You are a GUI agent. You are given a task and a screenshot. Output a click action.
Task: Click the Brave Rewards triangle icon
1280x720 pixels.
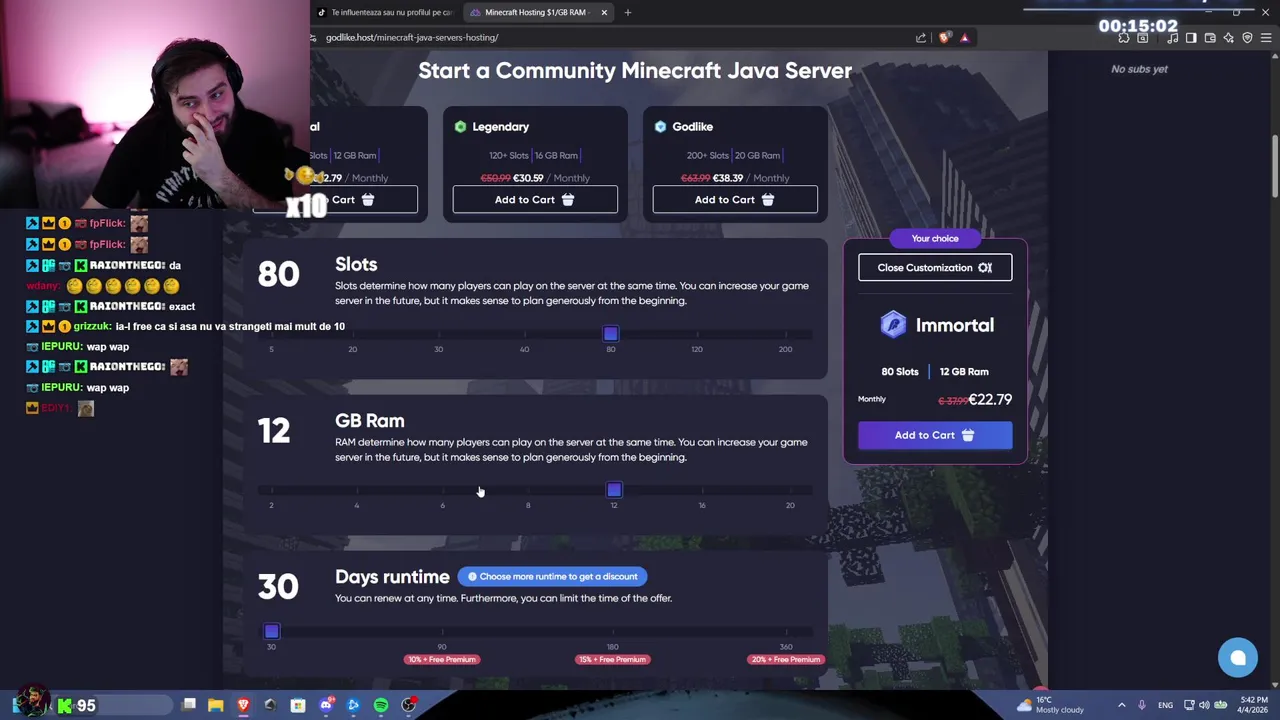tap(964, 38)
